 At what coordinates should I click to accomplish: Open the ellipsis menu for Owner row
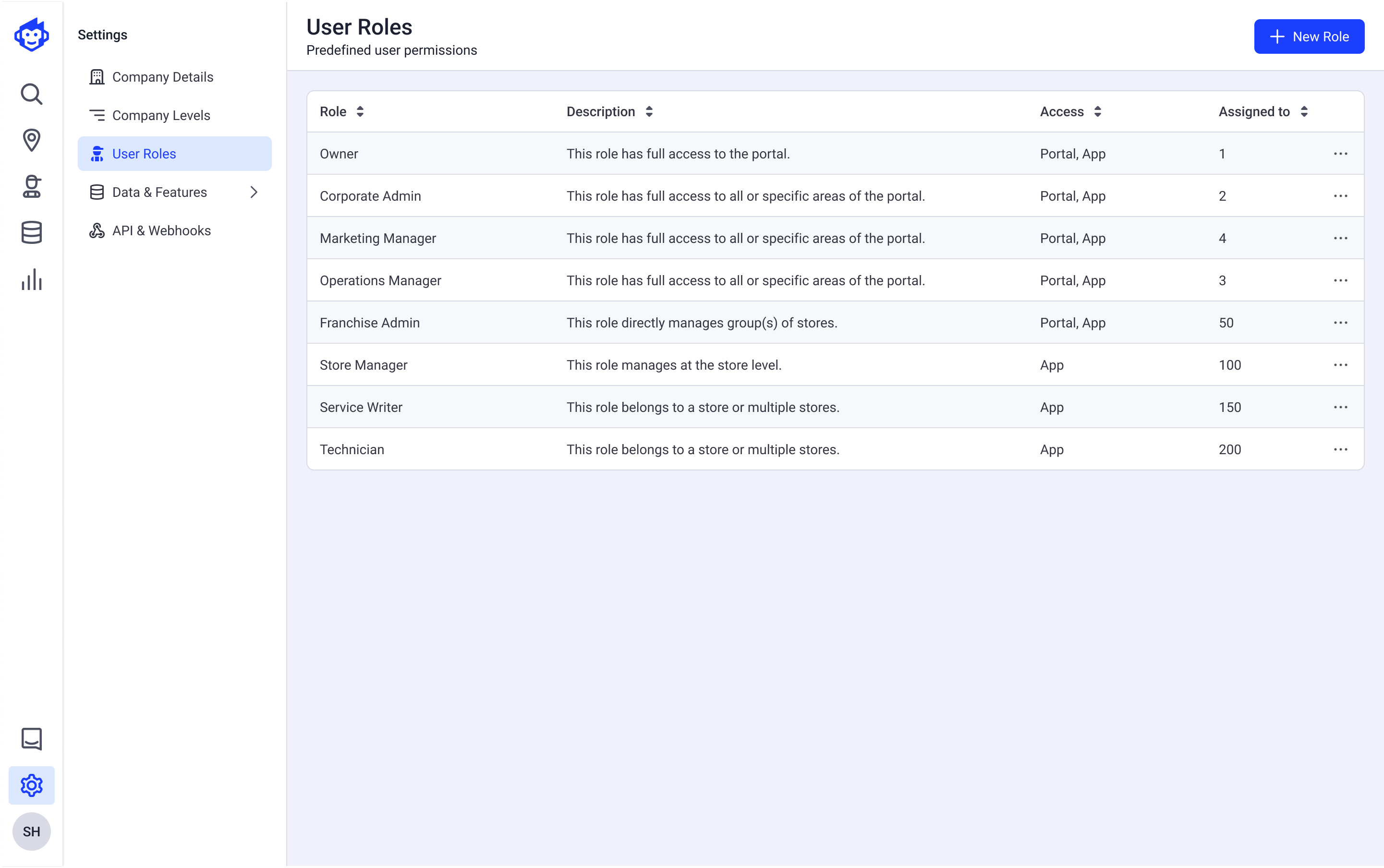click(x=1341, y=153)
